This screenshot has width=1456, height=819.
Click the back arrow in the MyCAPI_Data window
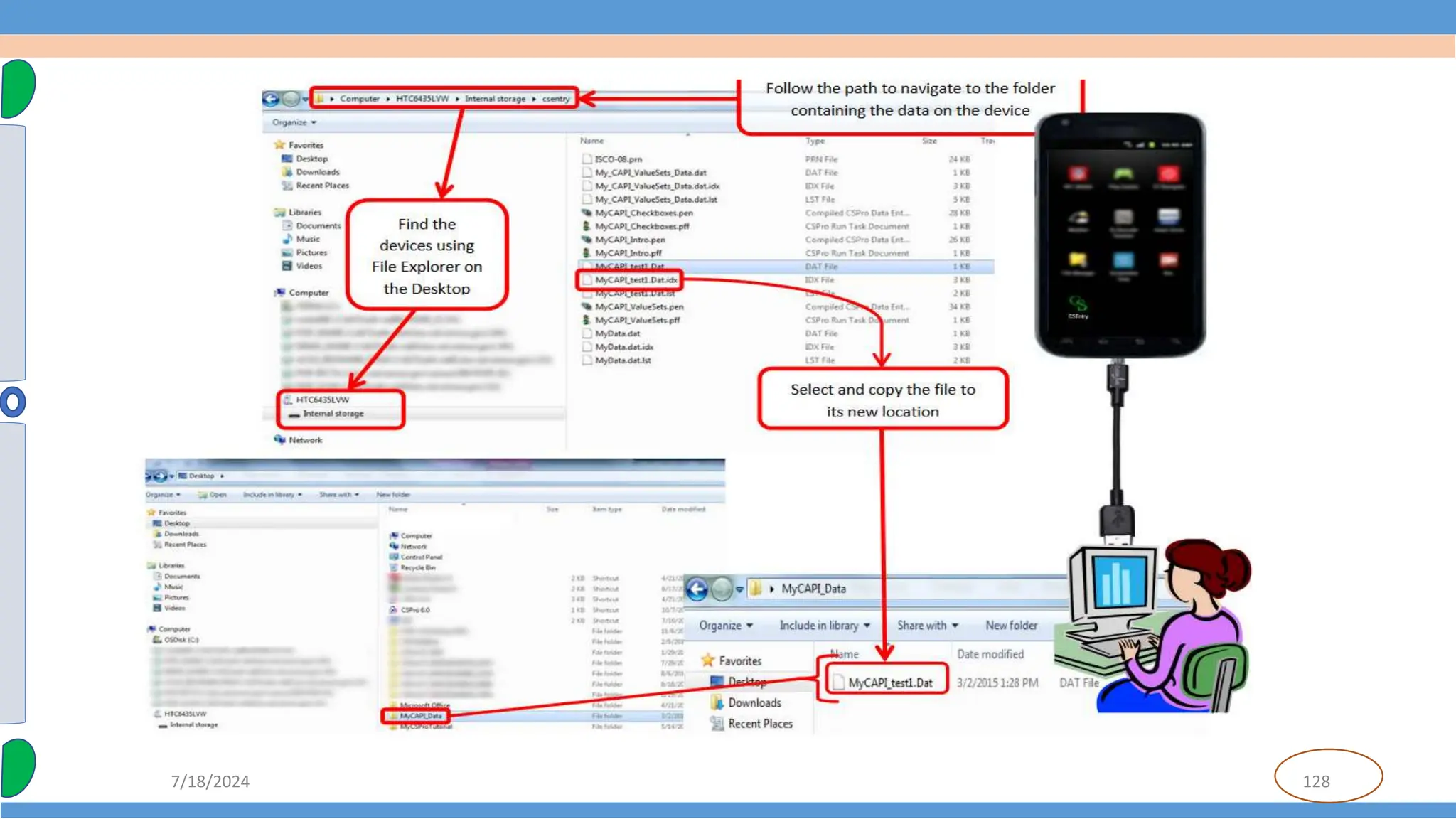697,589
